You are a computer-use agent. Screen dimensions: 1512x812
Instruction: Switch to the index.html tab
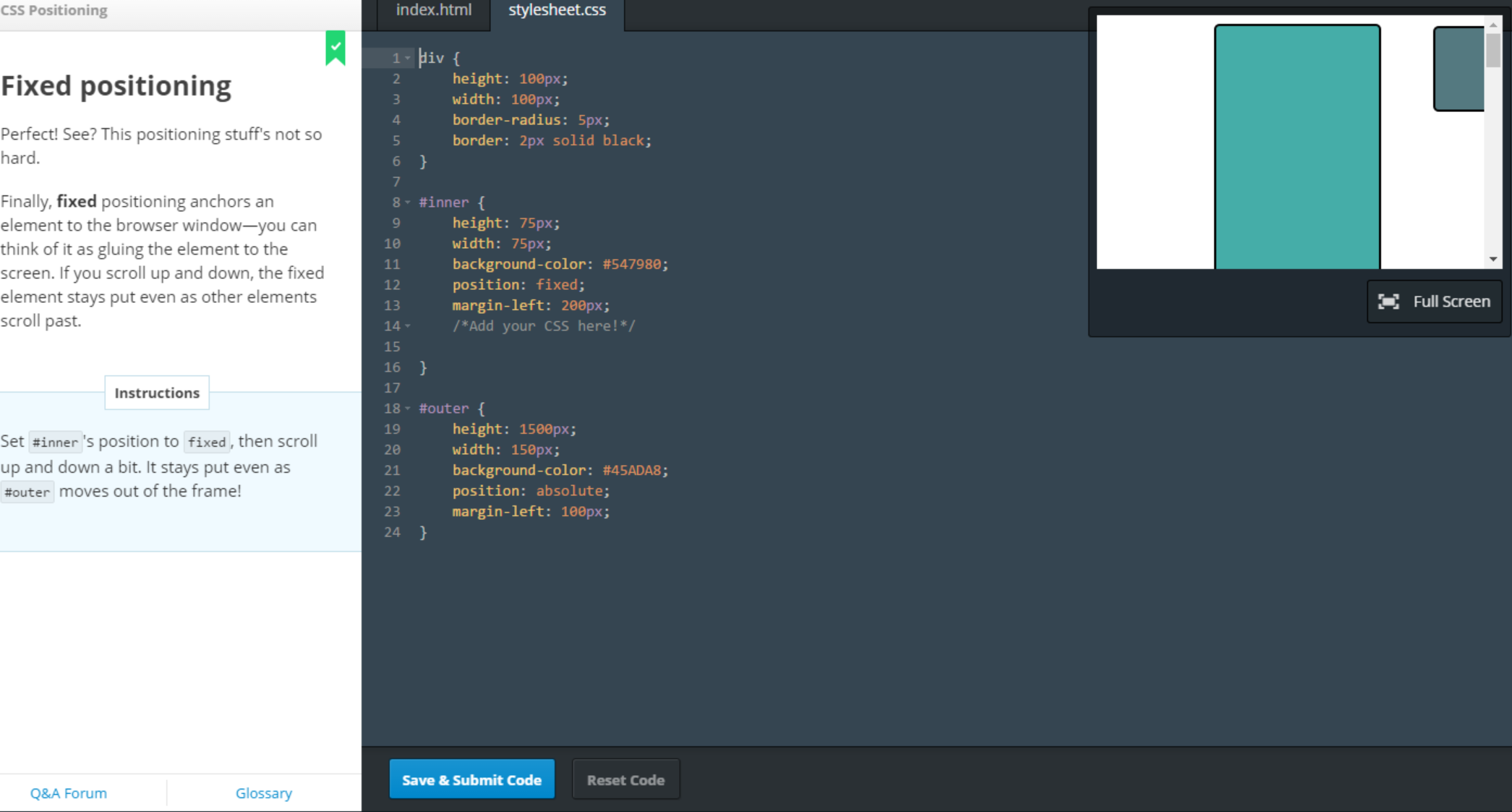[x=433, y=10]
